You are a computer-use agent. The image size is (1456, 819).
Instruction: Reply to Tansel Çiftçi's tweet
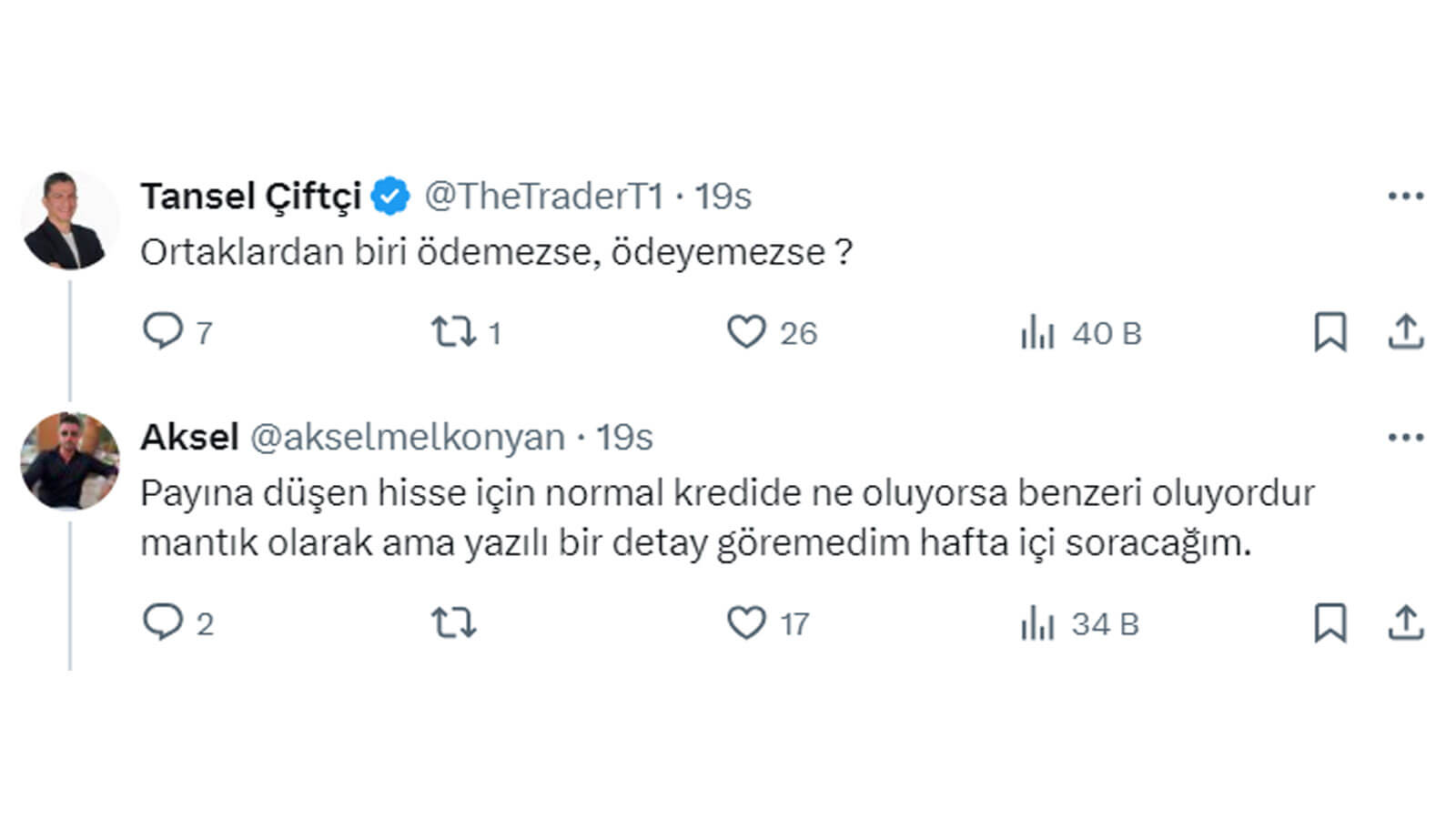pyautogui.click(x=164, y=331)
